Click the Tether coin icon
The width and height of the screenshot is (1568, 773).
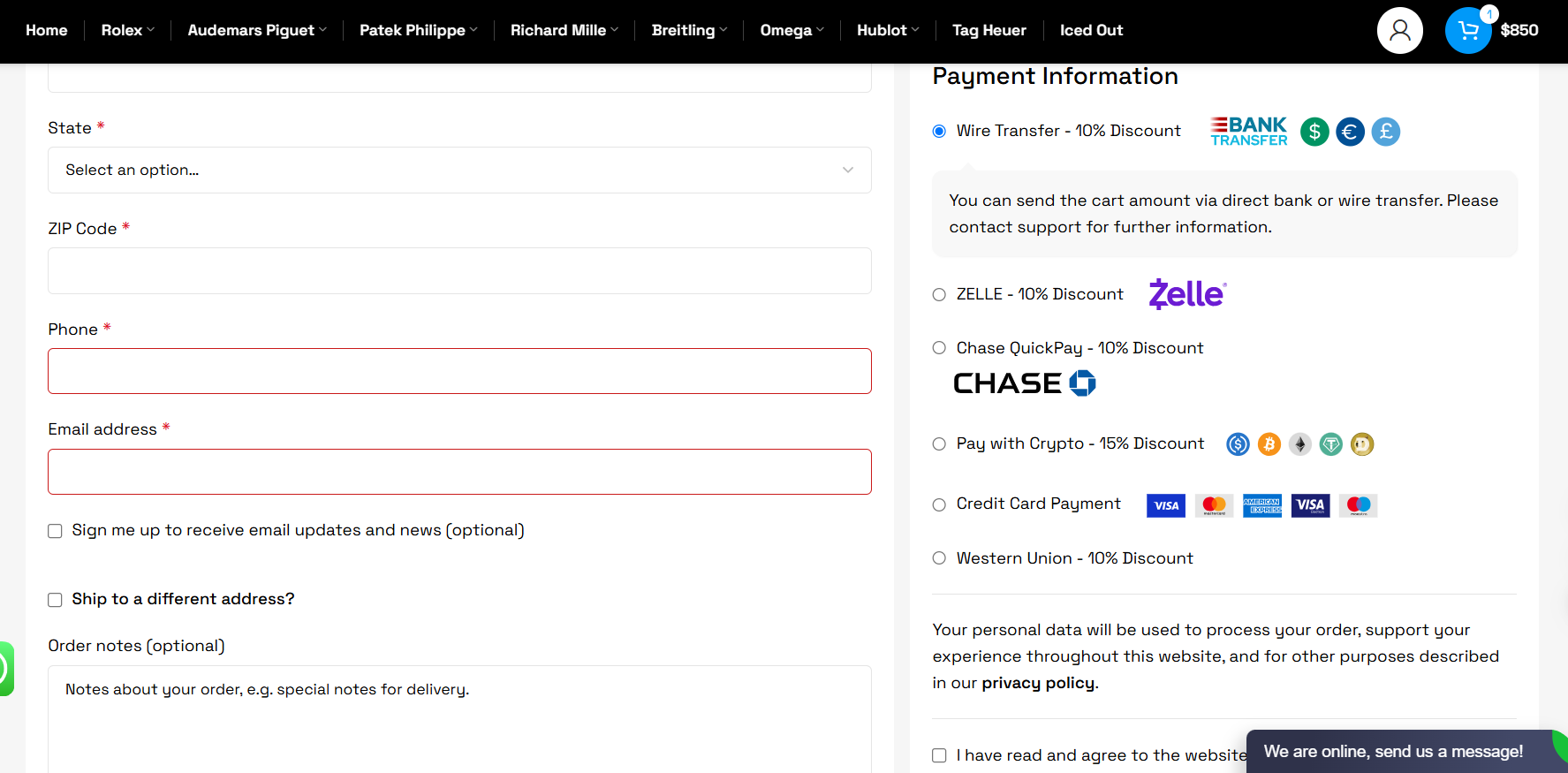point(1331,444)
